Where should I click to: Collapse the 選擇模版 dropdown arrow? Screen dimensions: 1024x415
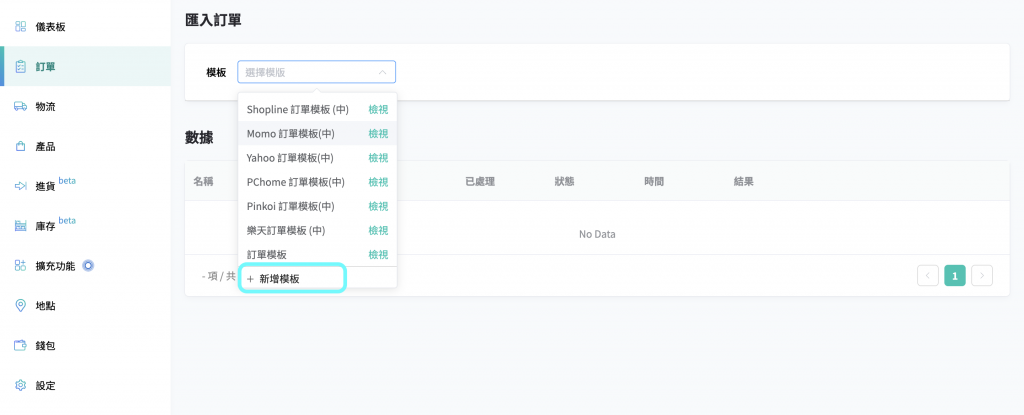382,72
